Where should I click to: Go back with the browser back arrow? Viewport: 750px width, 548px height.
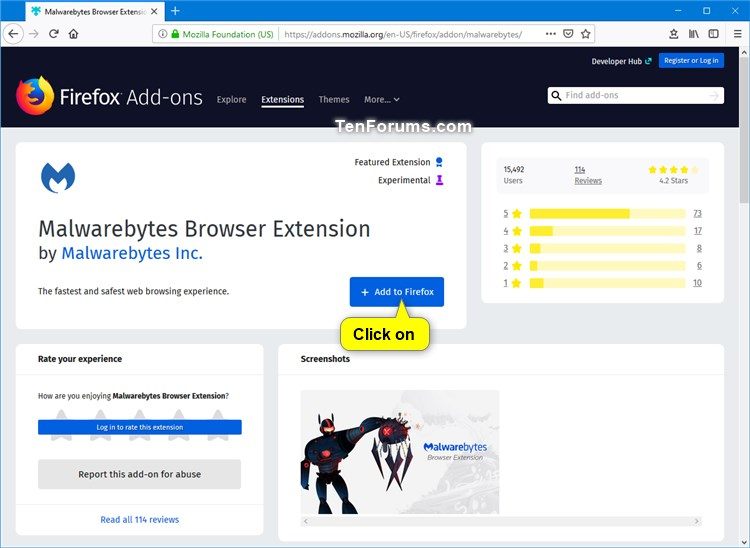click(13, 34)
